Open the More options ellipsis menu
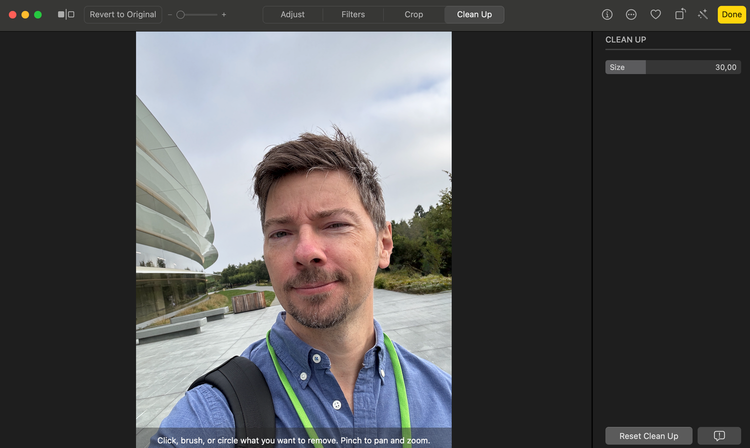The width and height of the screenshot is (750, 448). click(x=631, y=15)
